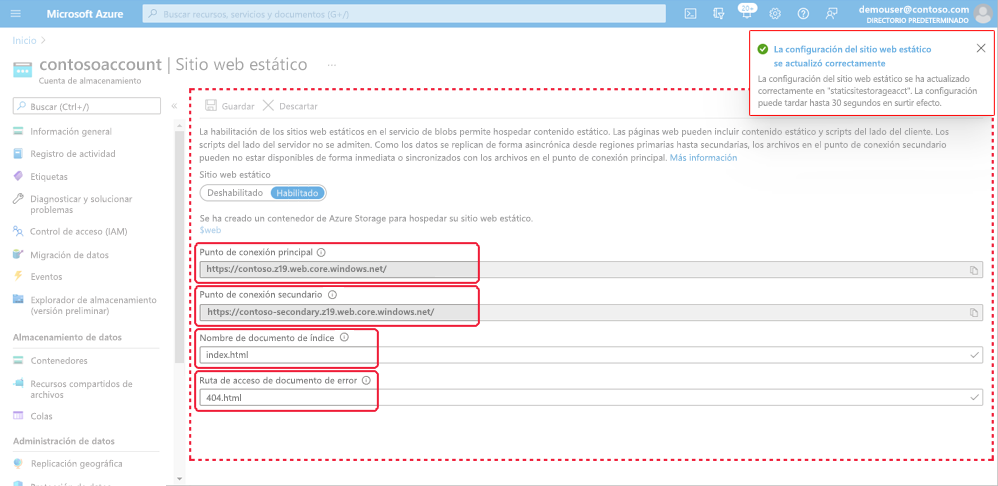Select Habilitado for static website
The image size is (998, 486).
[298, 193]
